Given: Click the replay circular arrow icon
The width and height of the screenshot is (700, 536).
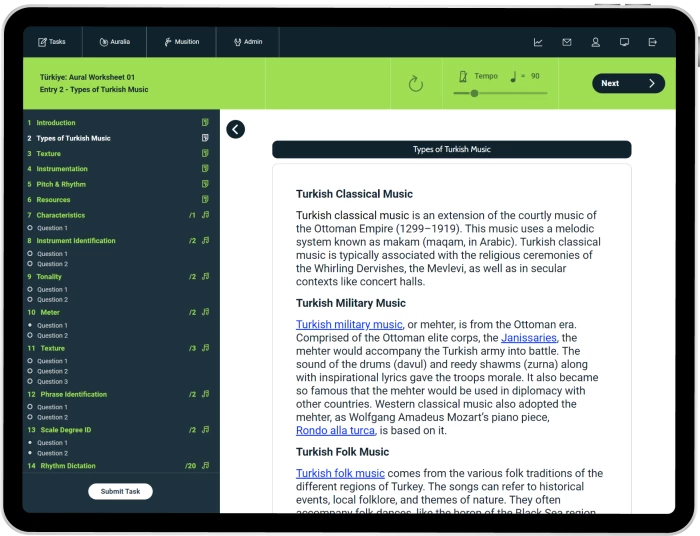Looking at the screenshot, I should 416,84.
